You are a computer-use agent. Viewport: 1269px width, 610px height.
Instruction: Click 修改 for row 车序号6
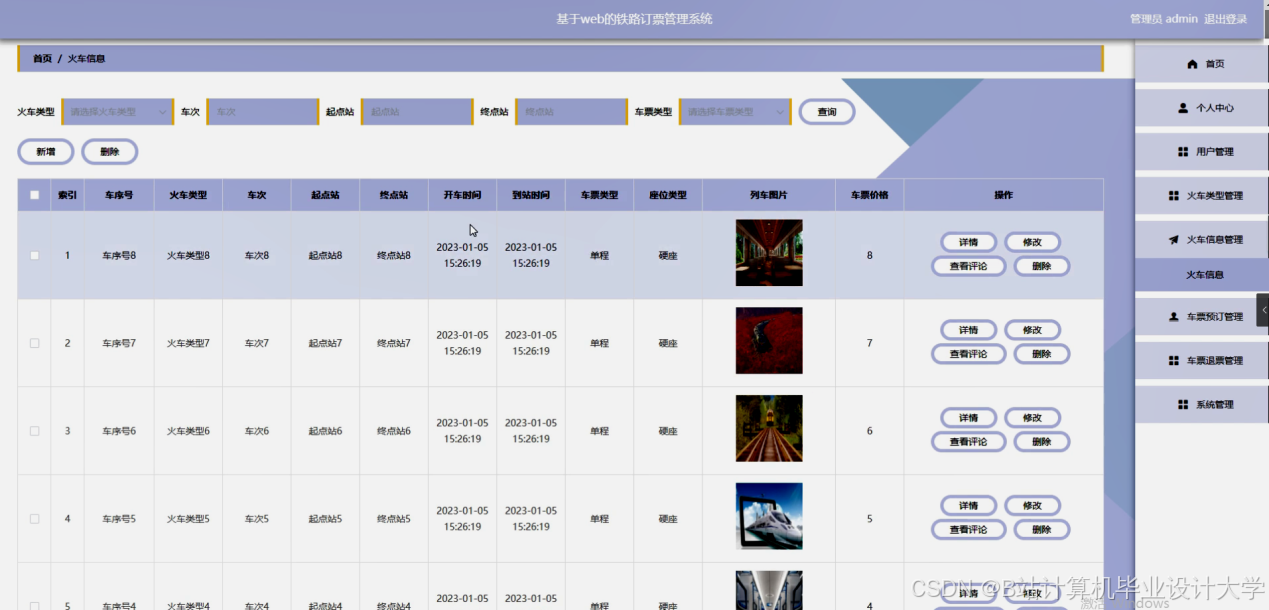coord(1032,418)
